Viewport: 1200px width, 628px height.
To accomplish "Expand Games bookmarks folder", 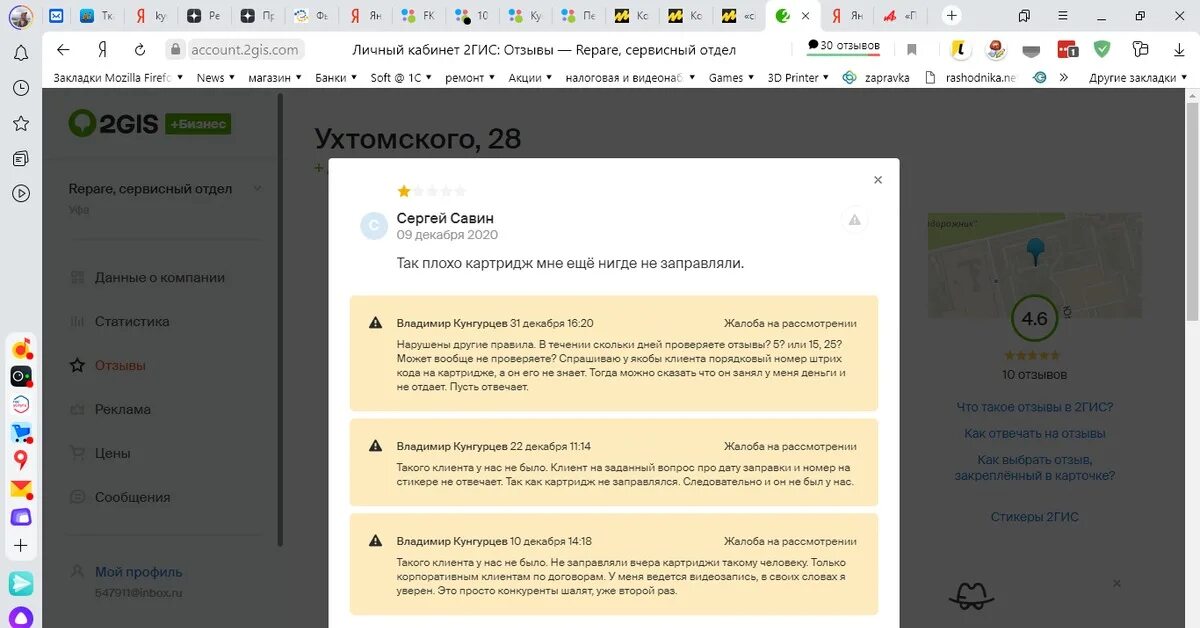I will 731,77.
